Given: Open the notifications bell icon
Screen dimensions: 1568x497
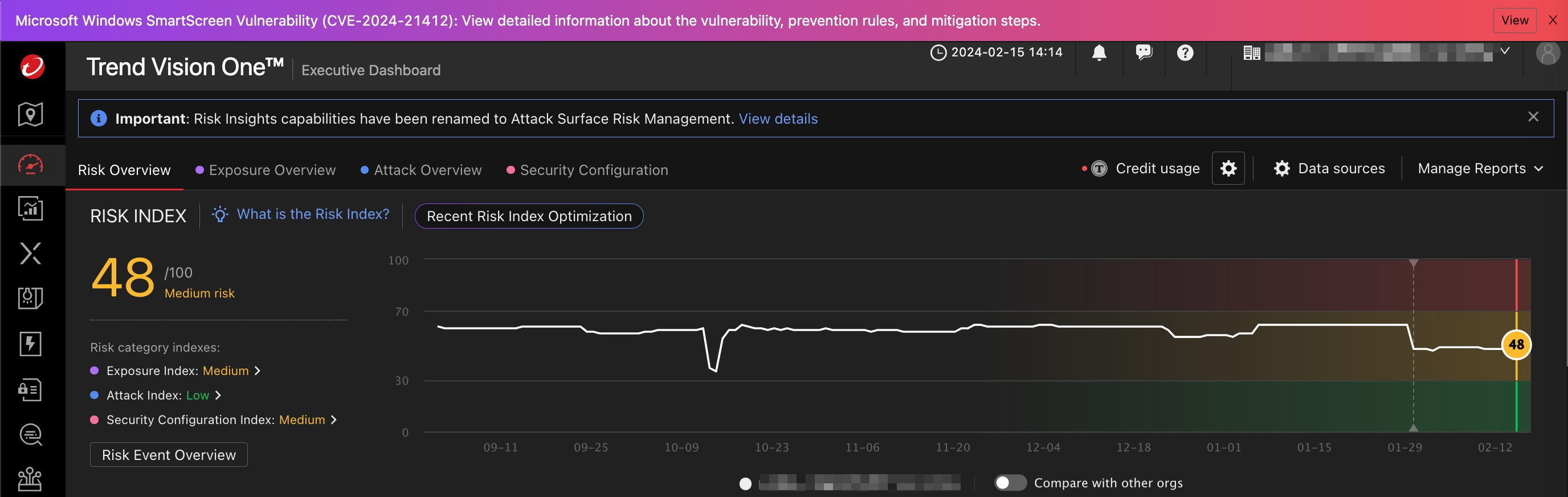Looking at the screenshot, I should tap(1099, 53).
